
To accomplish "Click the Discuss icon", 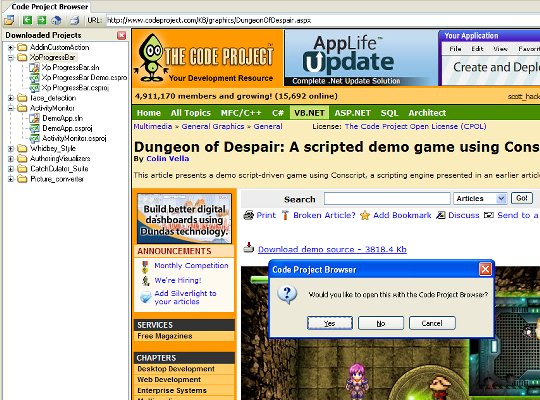I will [440, 215].
